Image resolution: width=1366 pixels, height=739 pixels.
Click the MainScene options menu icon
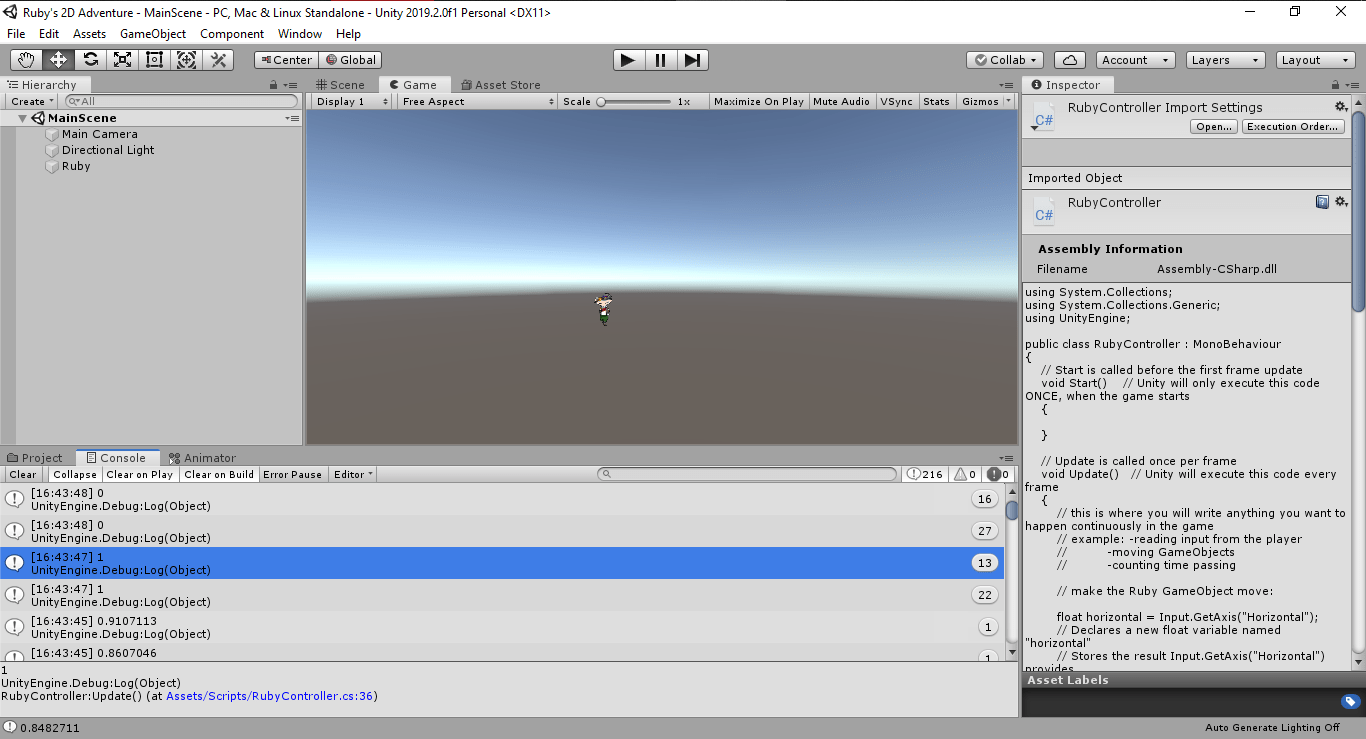(x=292, y=118)
